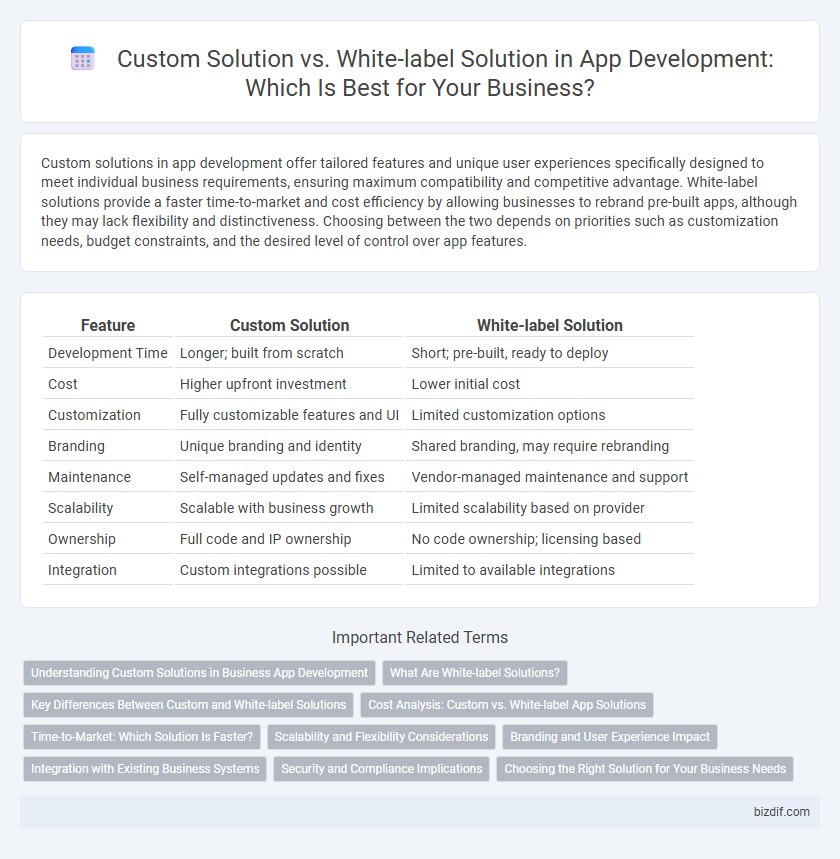Click 'Higher upfront investment' cell
Image resolution: width=840 pixels, height=859 pixels.
289,384
